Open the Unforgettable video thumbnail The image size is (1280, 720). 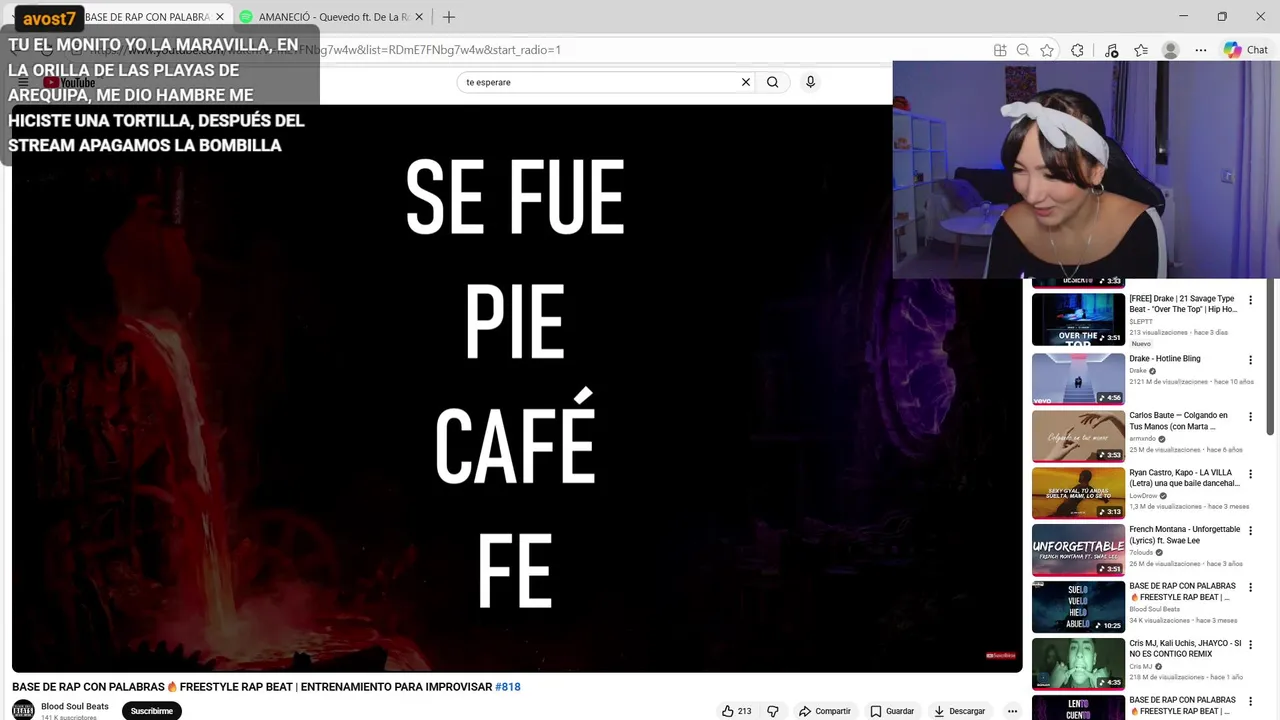[x=1078, y=550]
